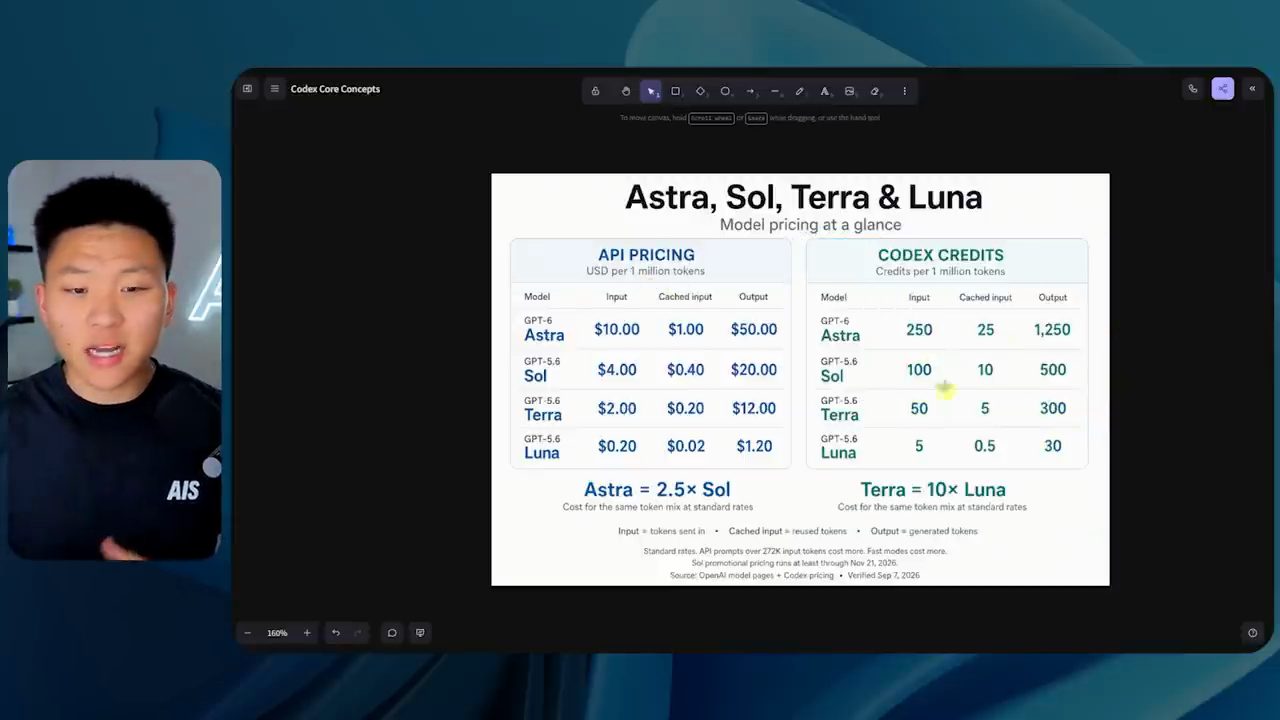Undo the last action

(x=336, y=633)
